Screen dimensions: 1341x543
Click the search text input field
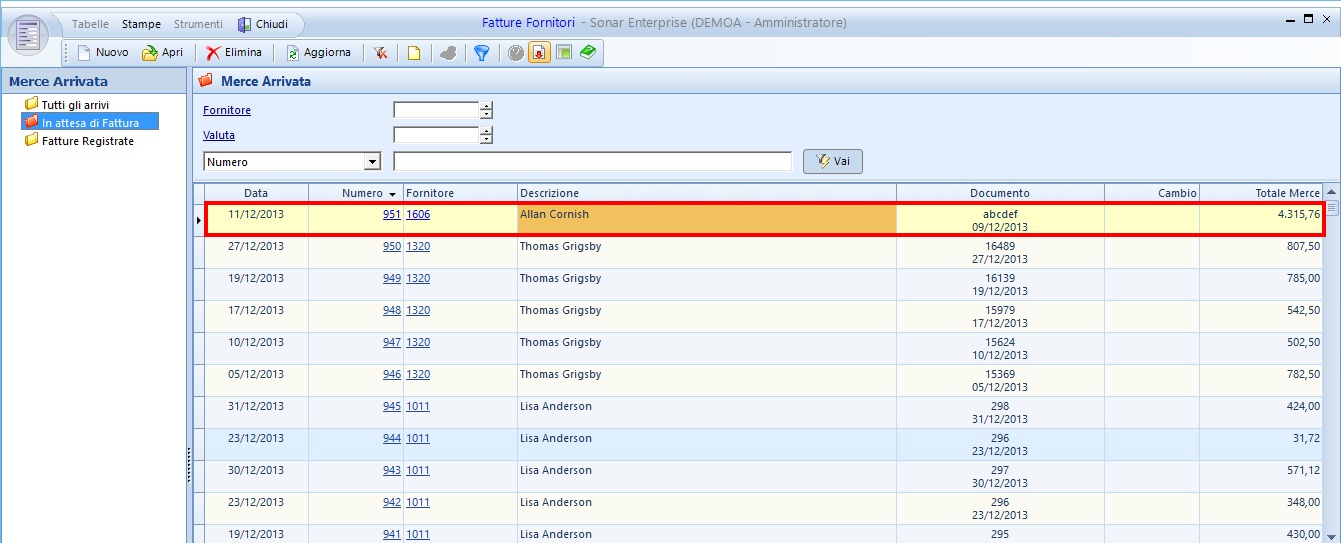coord(592,162)
